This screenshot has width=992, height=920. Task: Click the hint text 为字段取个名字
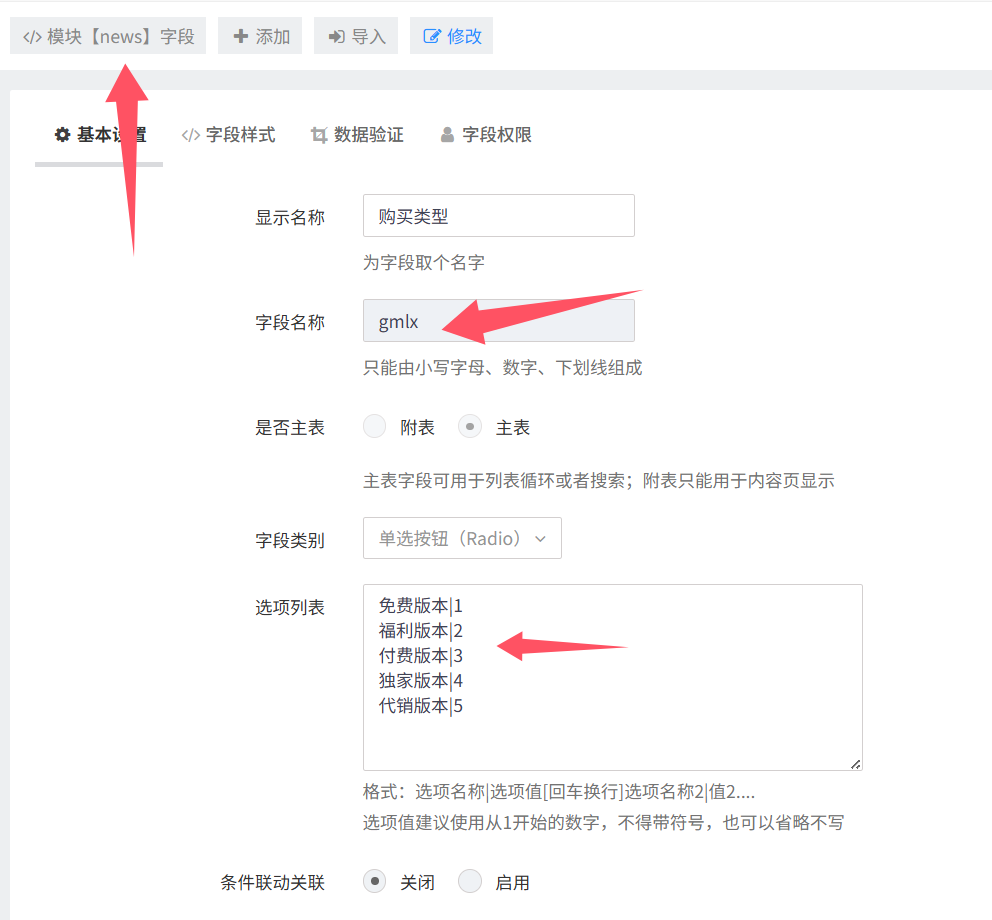coord(424,263)
